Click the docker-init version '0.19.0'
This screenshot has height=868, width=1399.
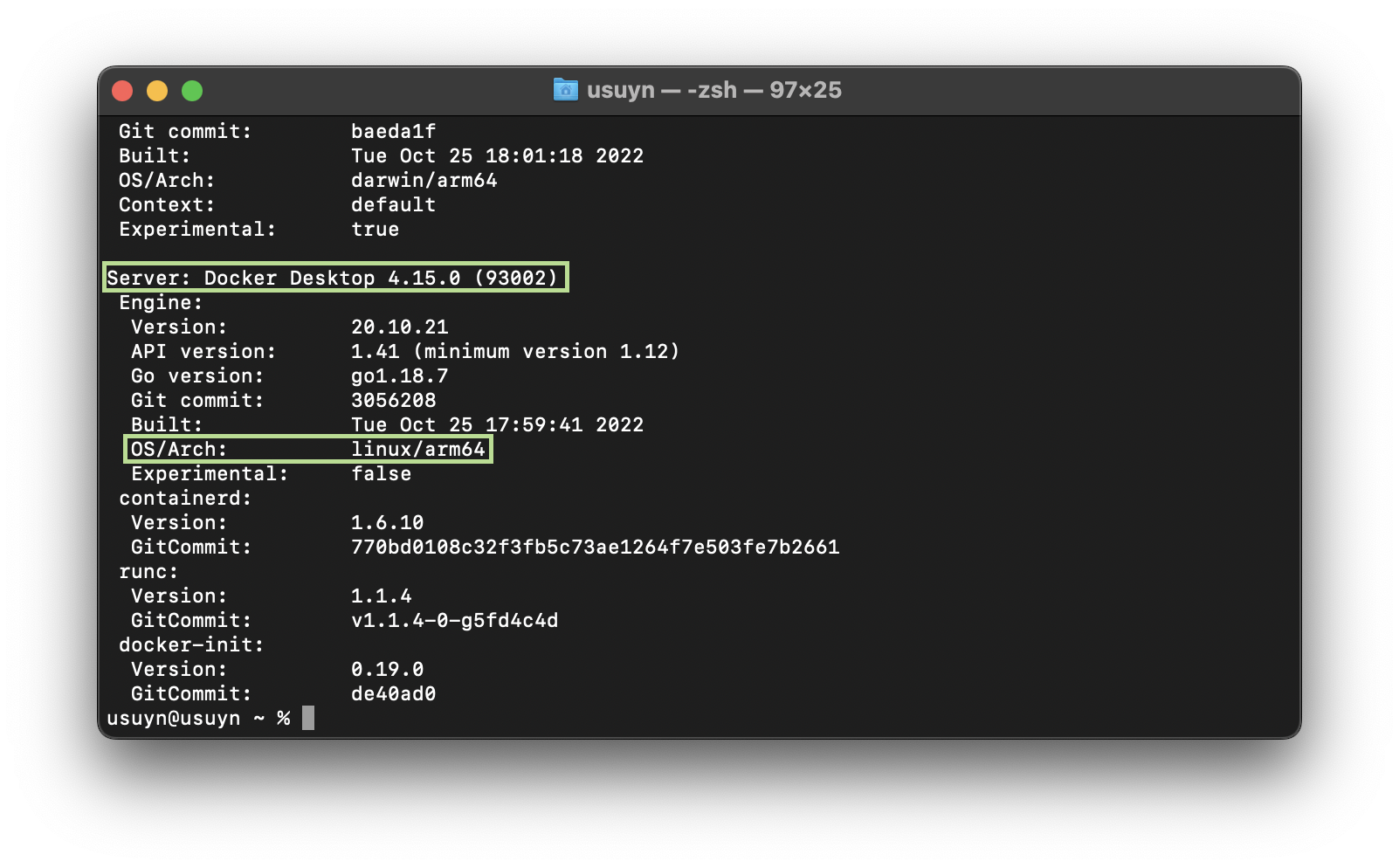tap(387, 669)
